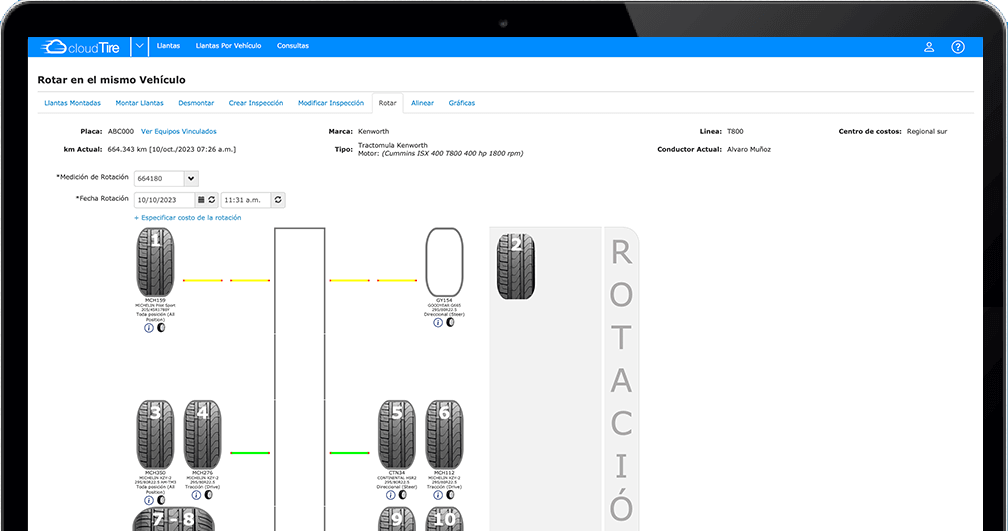1008x531 pixels.
Task: Switch to the Alinear tab
Action: point(422,103)
